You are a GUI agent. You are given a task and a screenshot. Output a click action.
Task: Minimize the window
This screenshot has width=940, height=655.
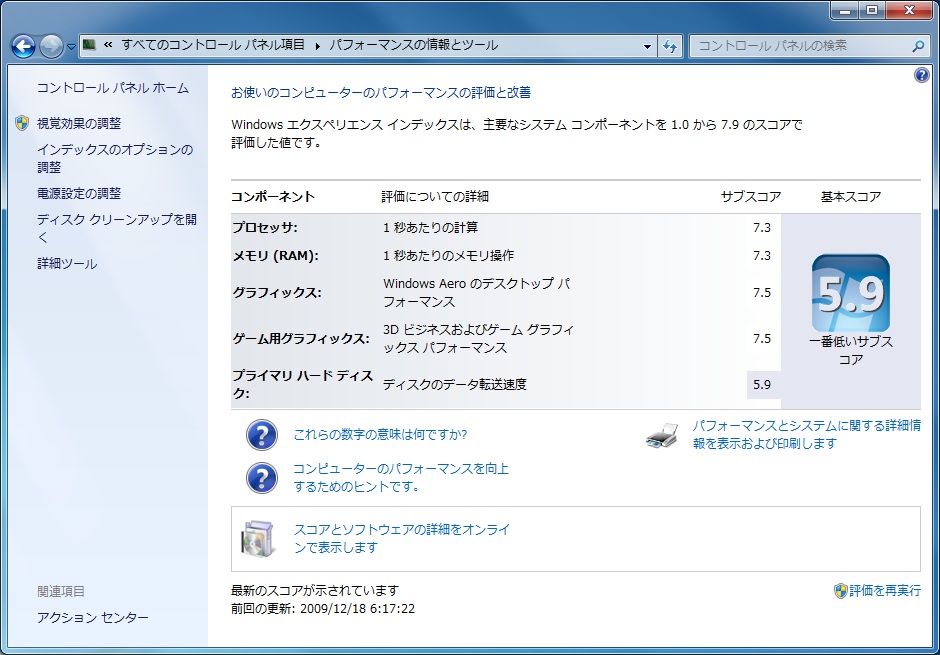pyautogui.click(x=845, y=10)
